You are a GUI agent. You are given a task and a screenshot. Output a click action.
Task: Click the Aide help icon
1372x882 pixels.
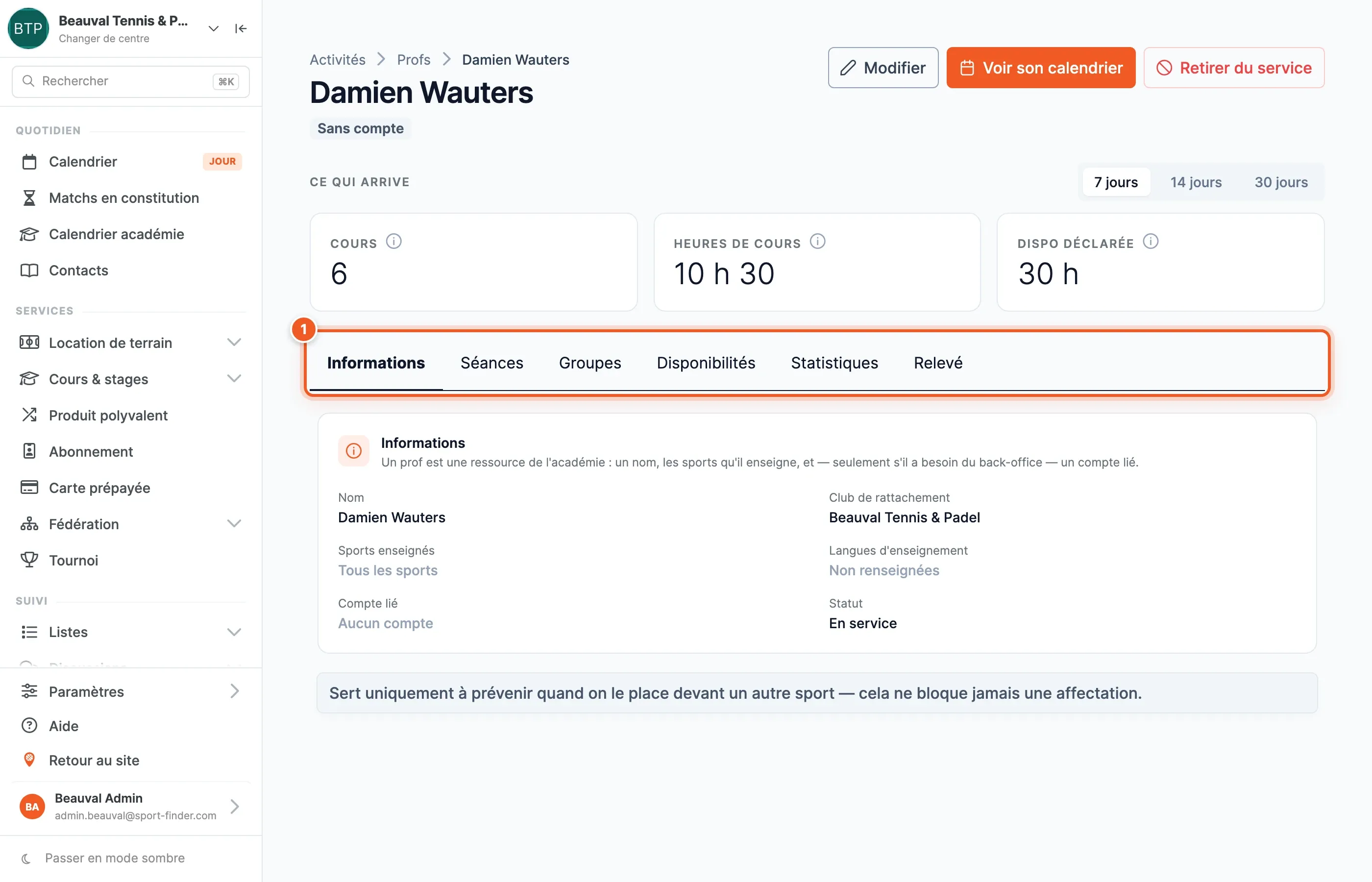(29, 726)
